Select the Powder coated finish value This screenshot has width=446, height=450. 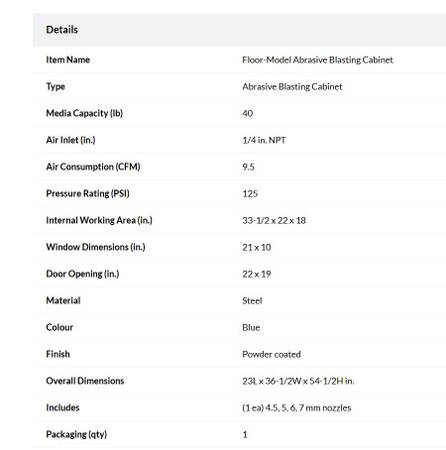(x=272, y=354)
